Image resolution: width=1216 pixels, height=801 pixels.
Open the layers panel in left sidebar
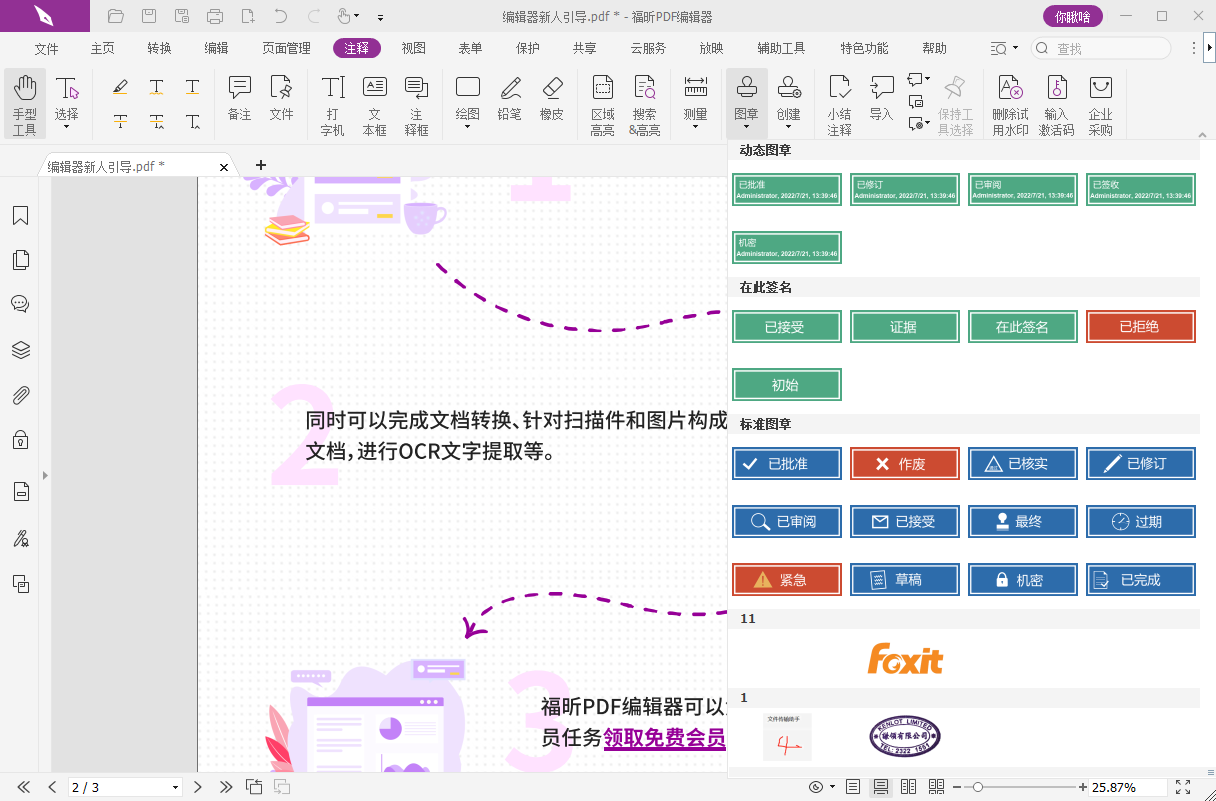[x=20, y=350]
